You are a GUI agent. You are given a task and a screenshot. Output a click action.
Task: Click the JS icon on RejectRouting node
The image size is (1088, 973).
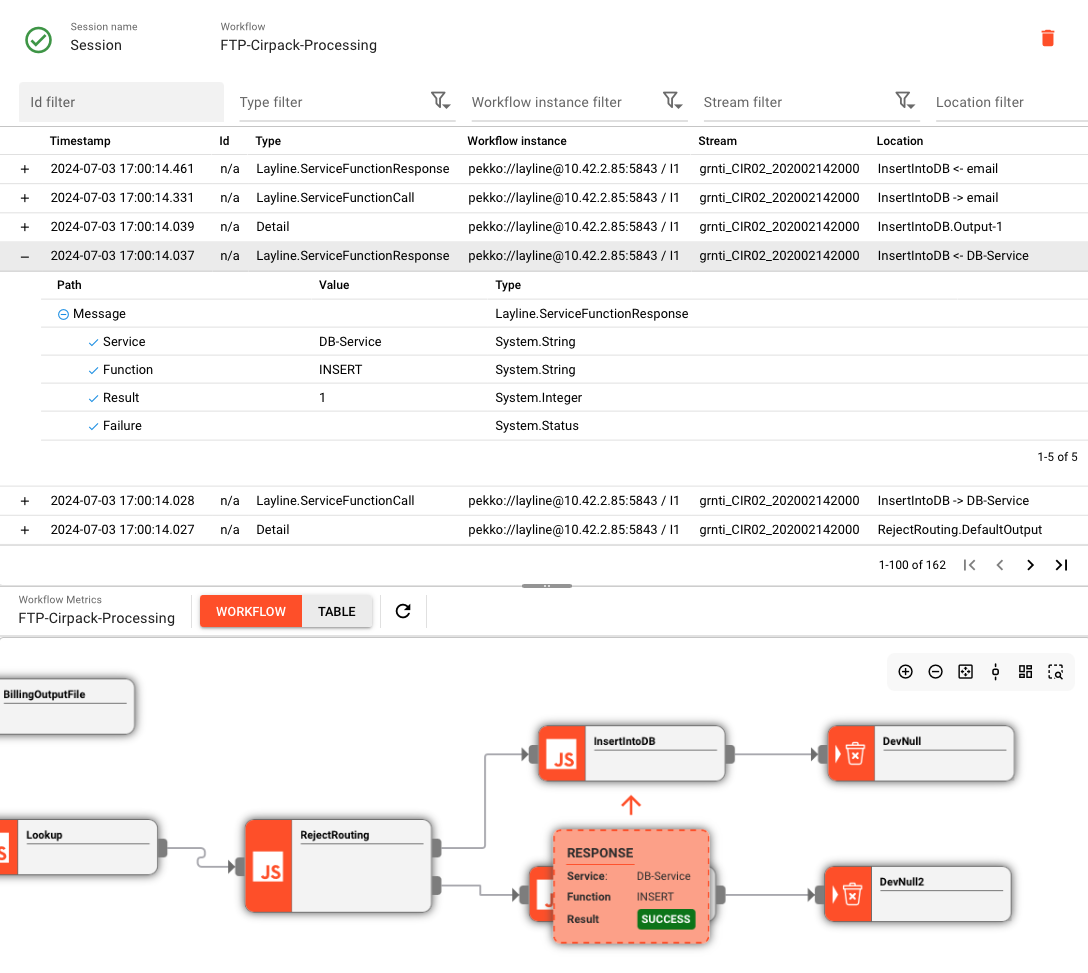coord(269,866)
